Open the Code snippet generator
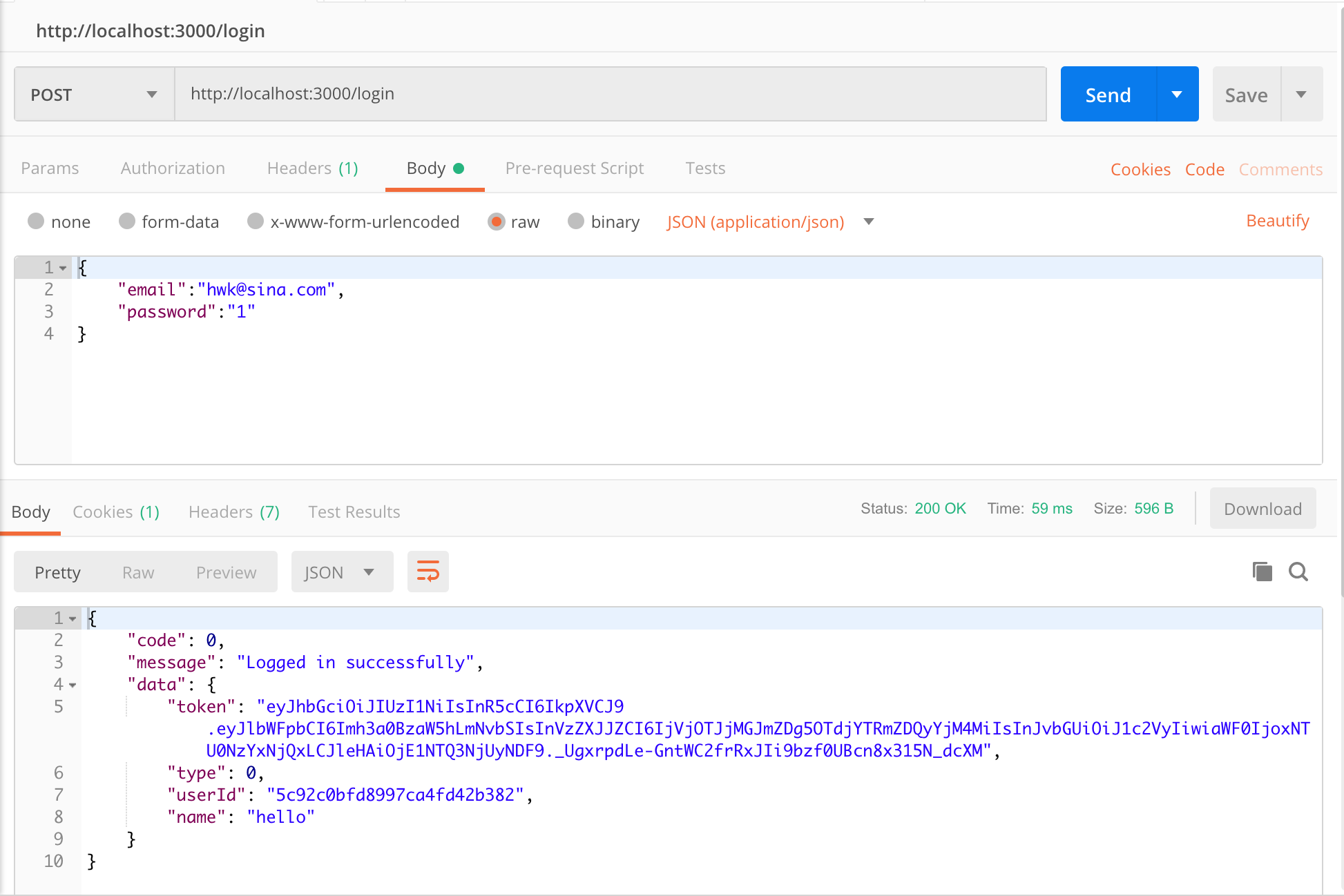The height and width of the screenshot is (896, 1344). click(1204, 169)
